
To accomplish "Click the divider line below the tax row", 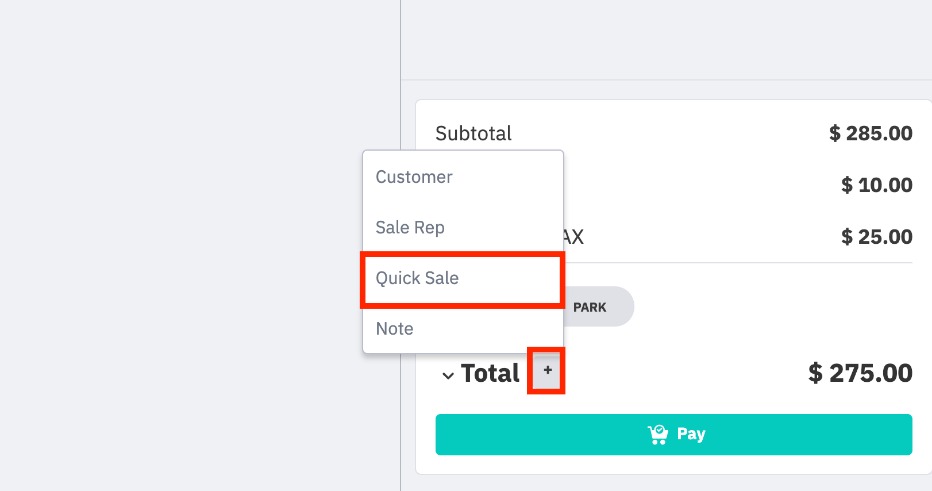I will click(738, 262).
